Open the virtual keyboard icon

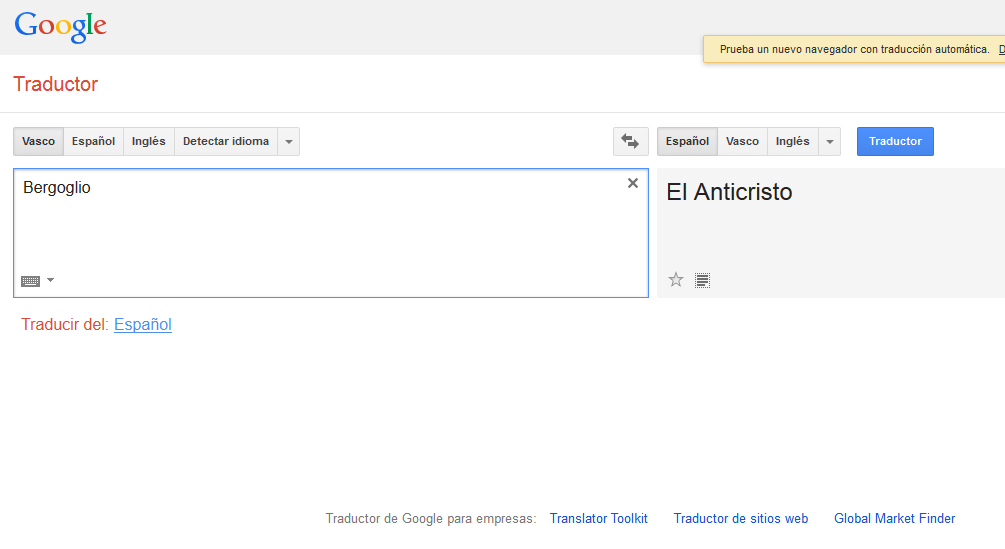[31, 281]
